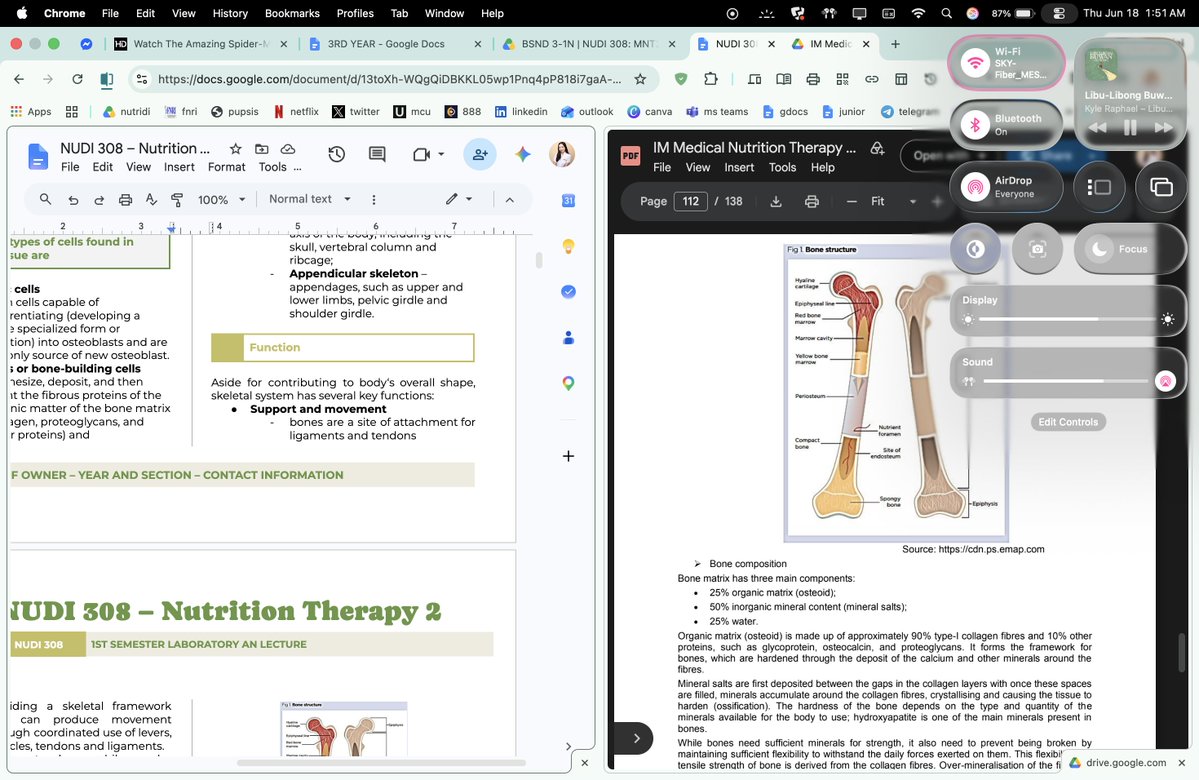Open Contacts in Docs side panel
Screen dimensions: 1199x780
click(568, 337)
